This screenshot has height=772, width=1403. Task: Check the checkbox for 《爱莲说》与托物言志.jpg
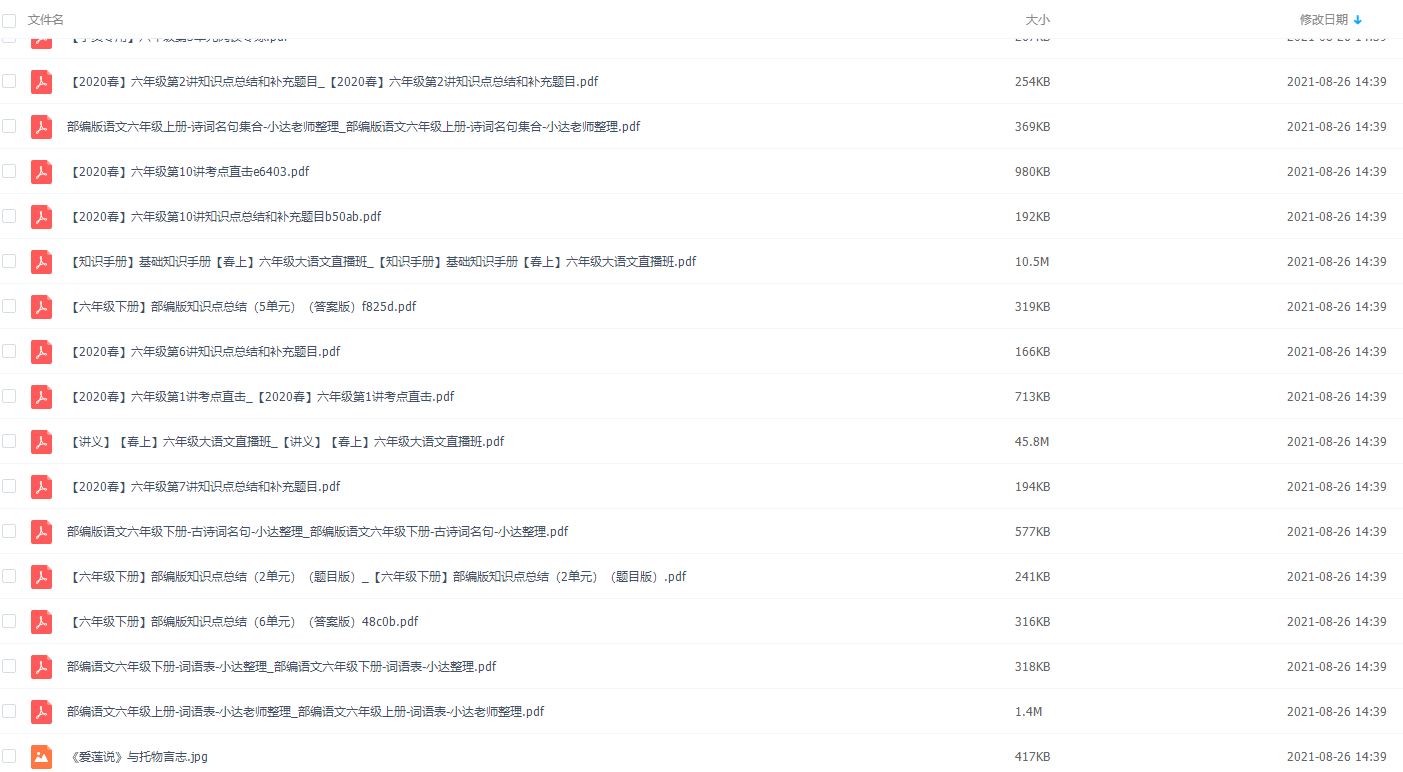[9, 756]
